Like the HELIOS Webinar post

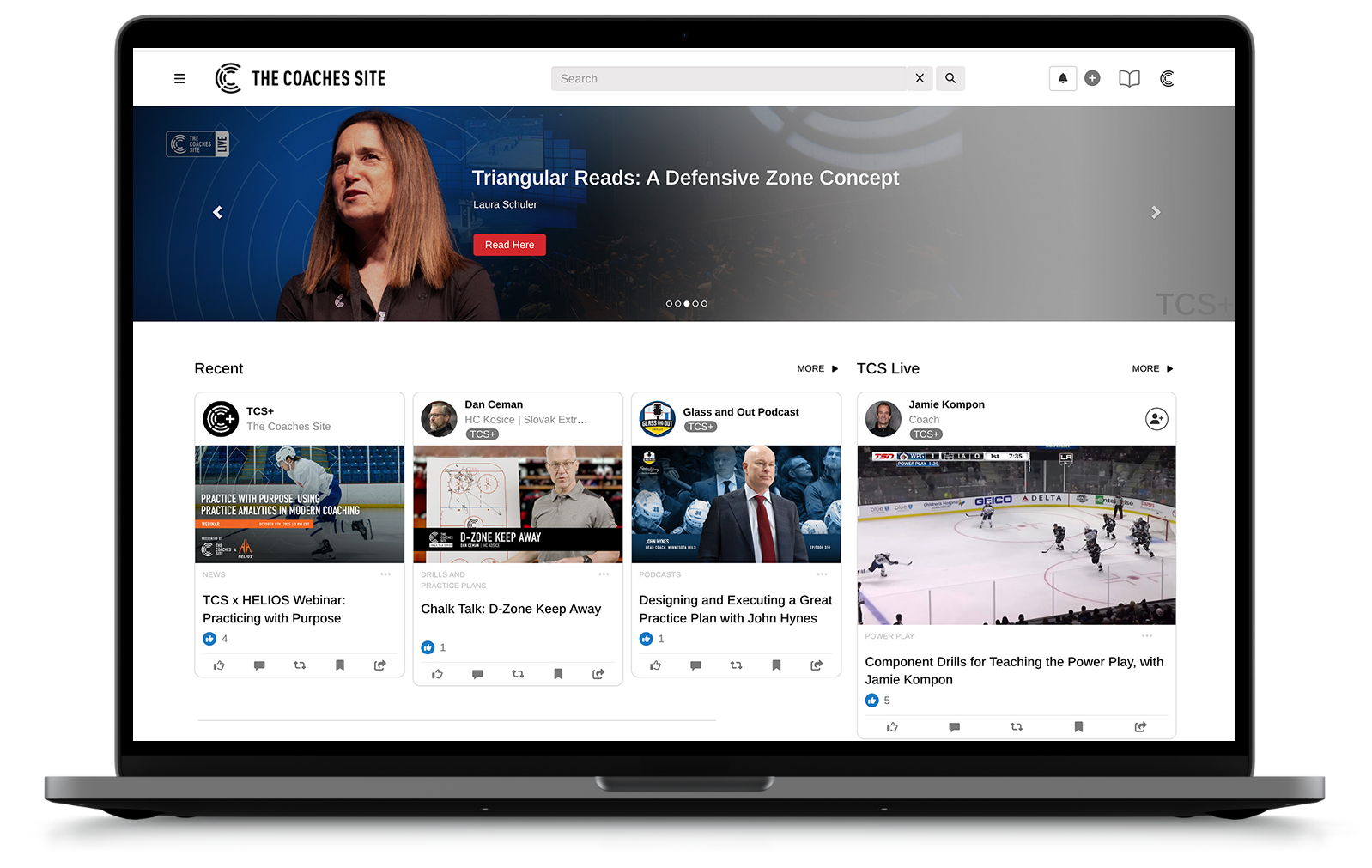click(x=219, y=665)
